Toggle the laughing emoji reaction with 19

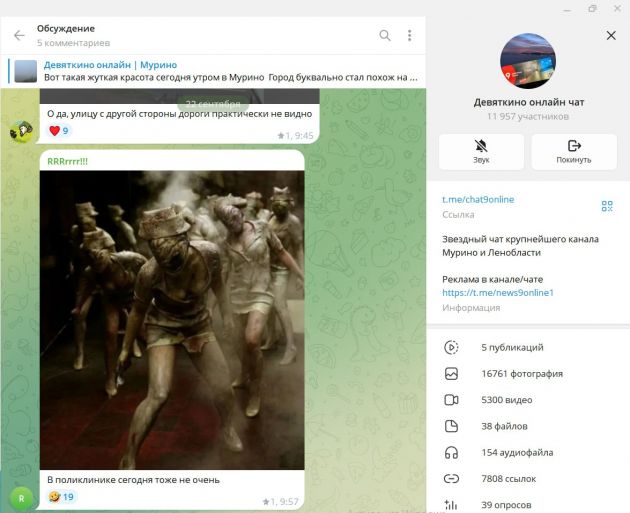(x=61, y=497)
